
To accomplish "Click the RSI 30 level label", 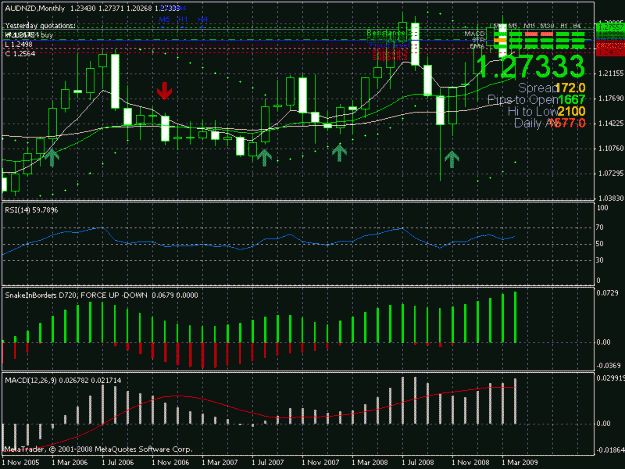I will point(599,260).
